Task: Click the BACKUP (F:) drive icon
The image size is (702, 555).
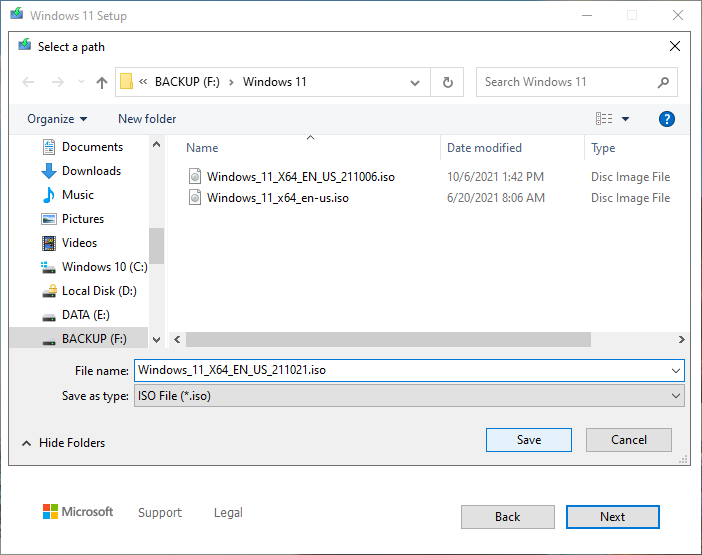Action: pos(49,342)
